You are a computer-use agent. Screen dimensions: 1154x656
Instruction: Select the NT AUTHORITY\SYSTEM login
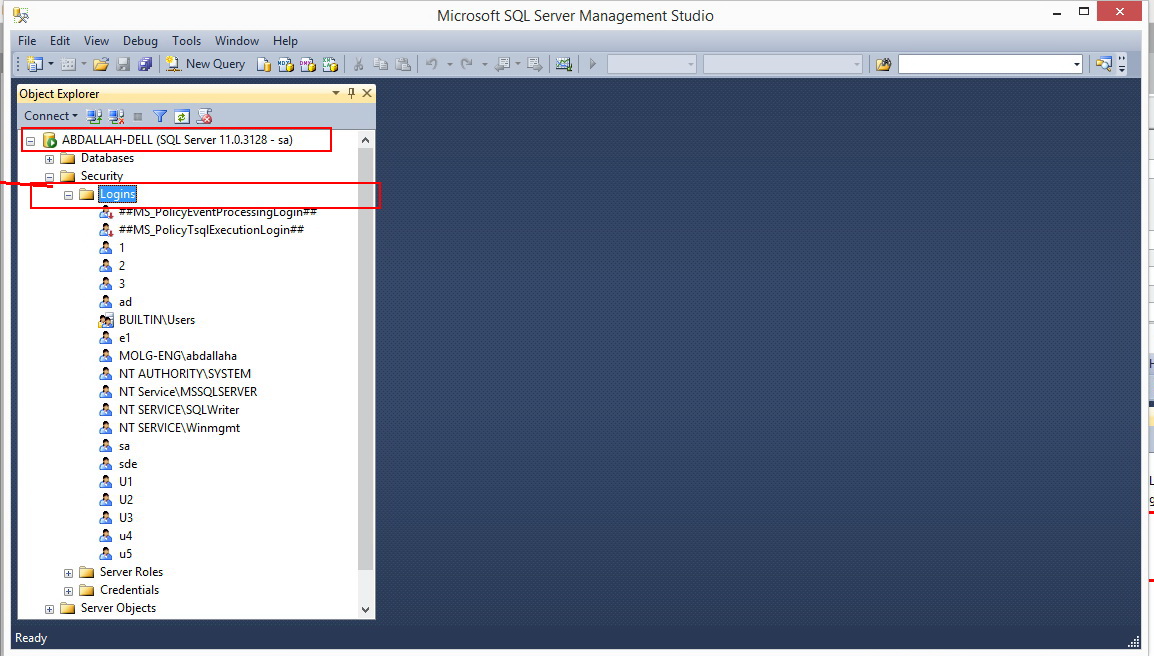click(185, 374)
